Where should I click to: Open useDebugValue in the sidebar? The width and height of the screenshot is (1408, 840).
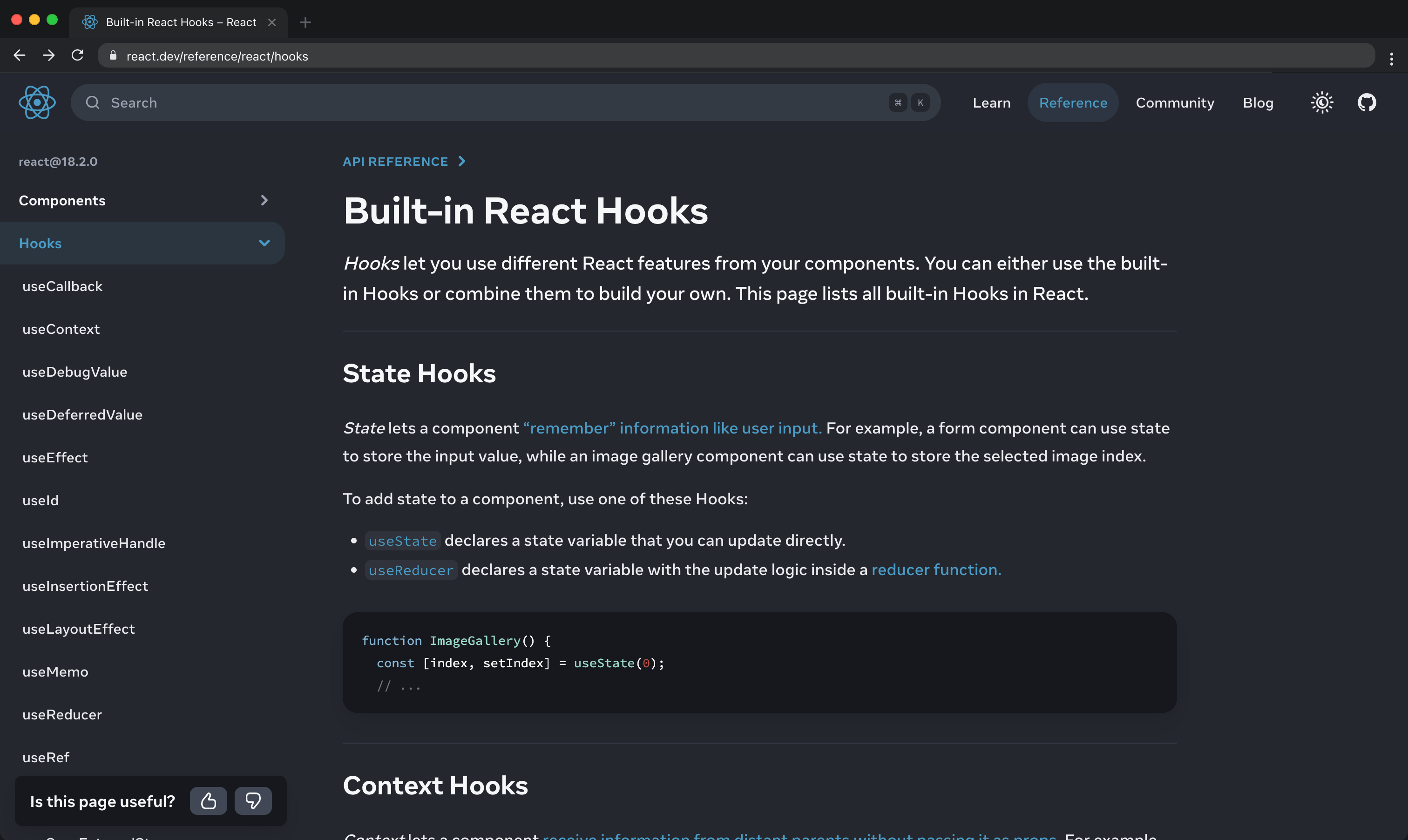click(x=74, y=372)
